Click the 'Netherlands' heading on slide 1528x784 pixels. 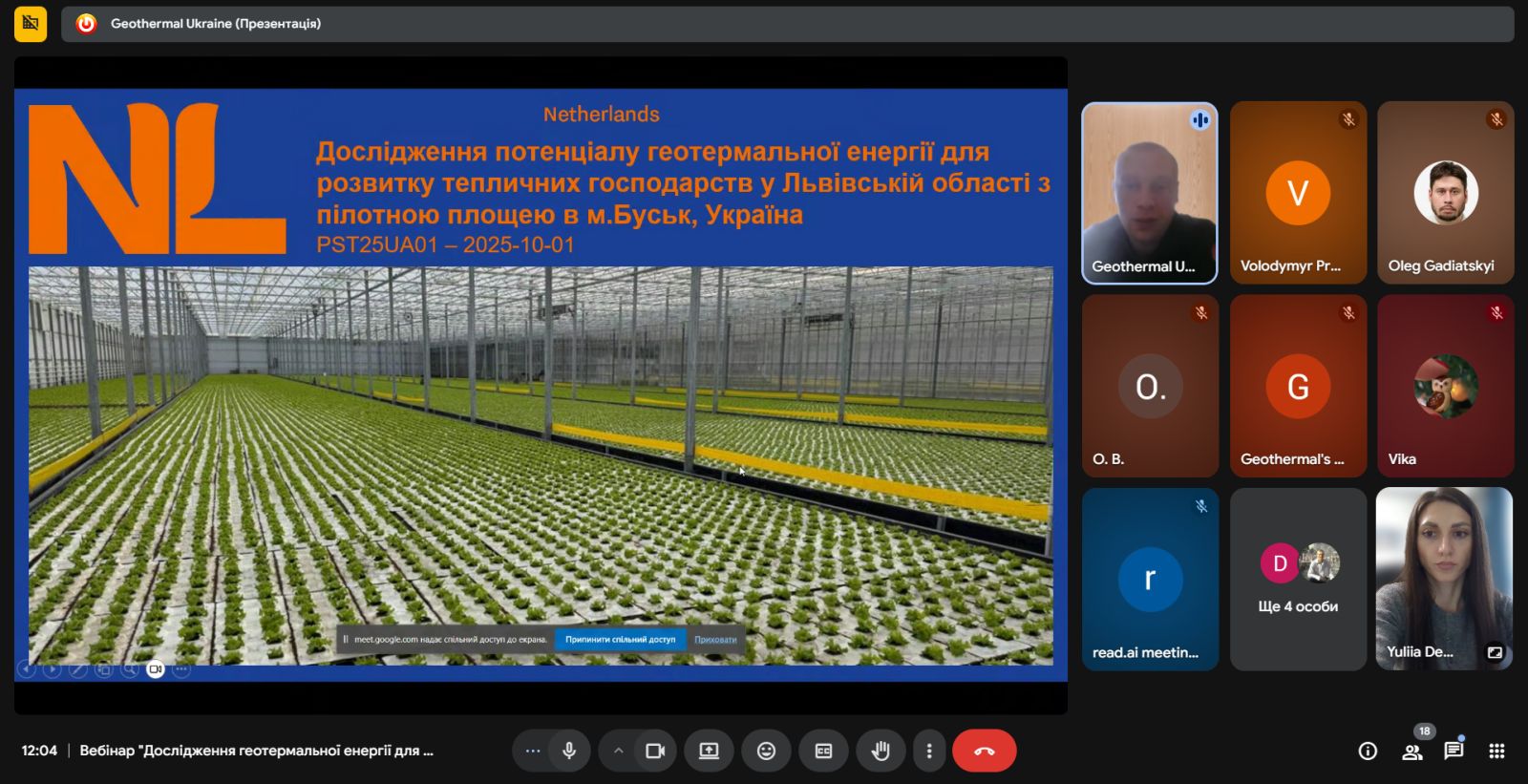(x=602, y=115)
